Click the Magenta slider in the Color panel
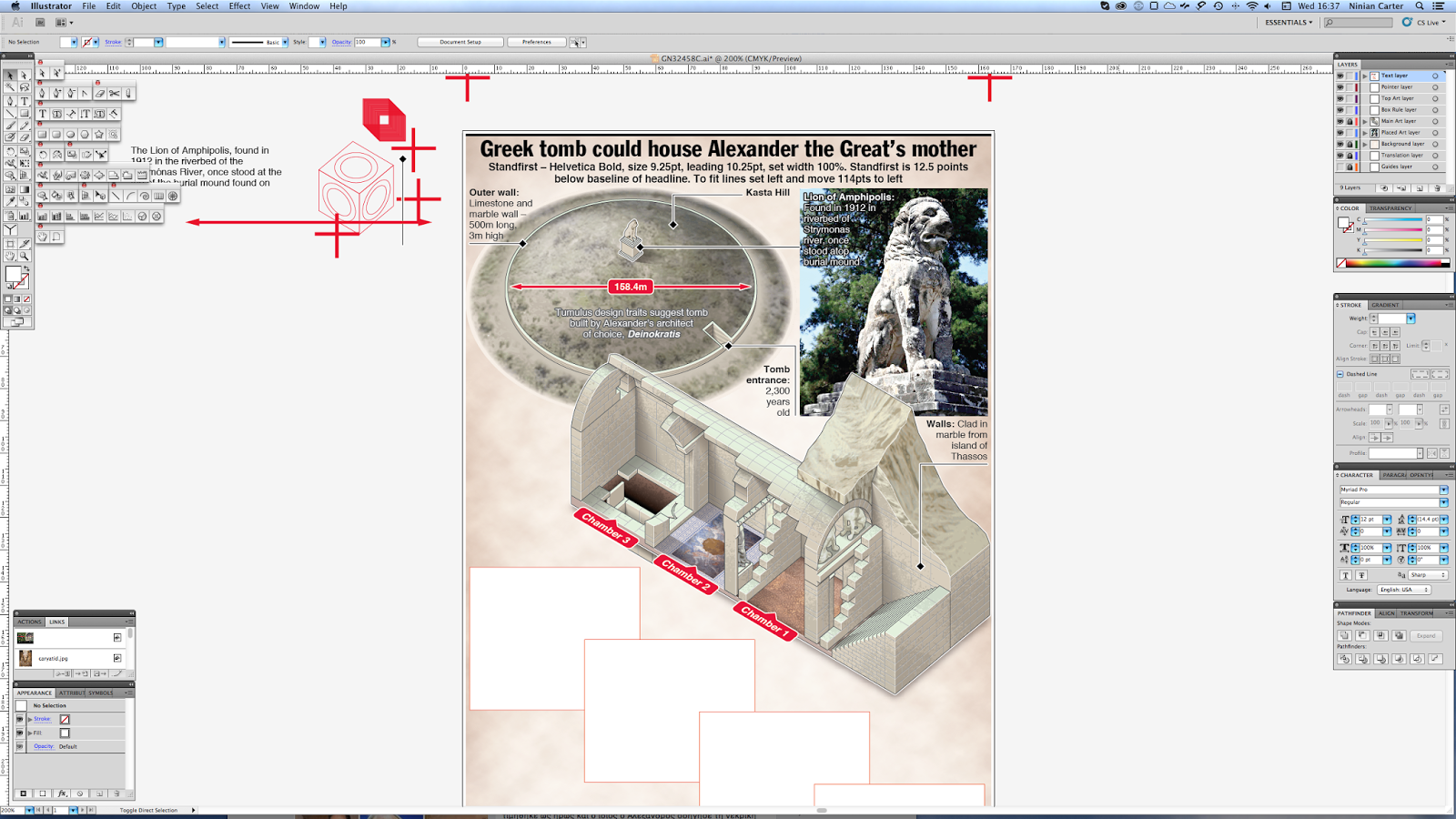1456x819 pixels. [x=1392, y=230]
